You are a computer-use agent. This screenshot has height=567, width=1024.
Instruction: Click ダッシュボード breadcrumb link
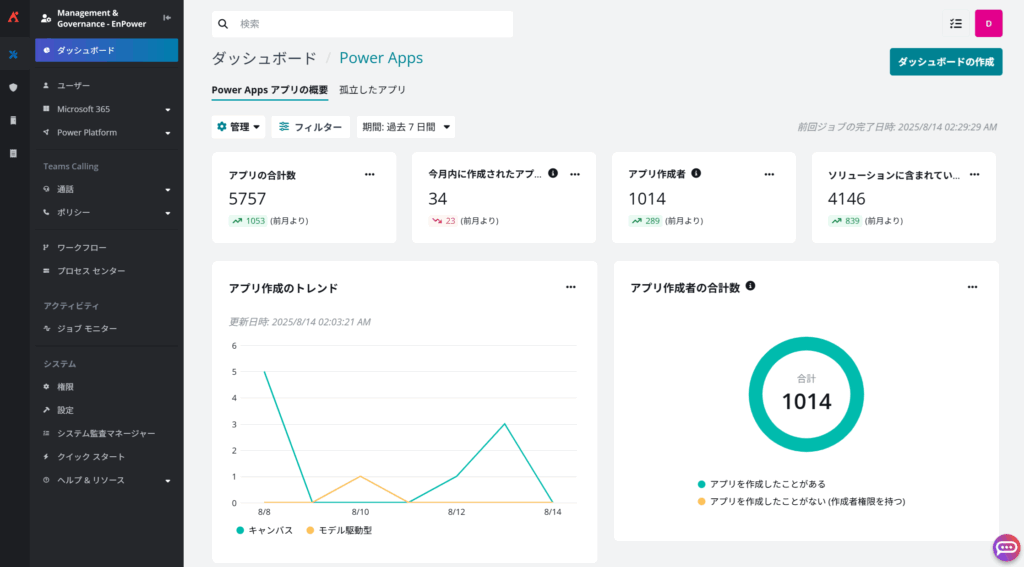pyautogui.click(x=264, y=58)
